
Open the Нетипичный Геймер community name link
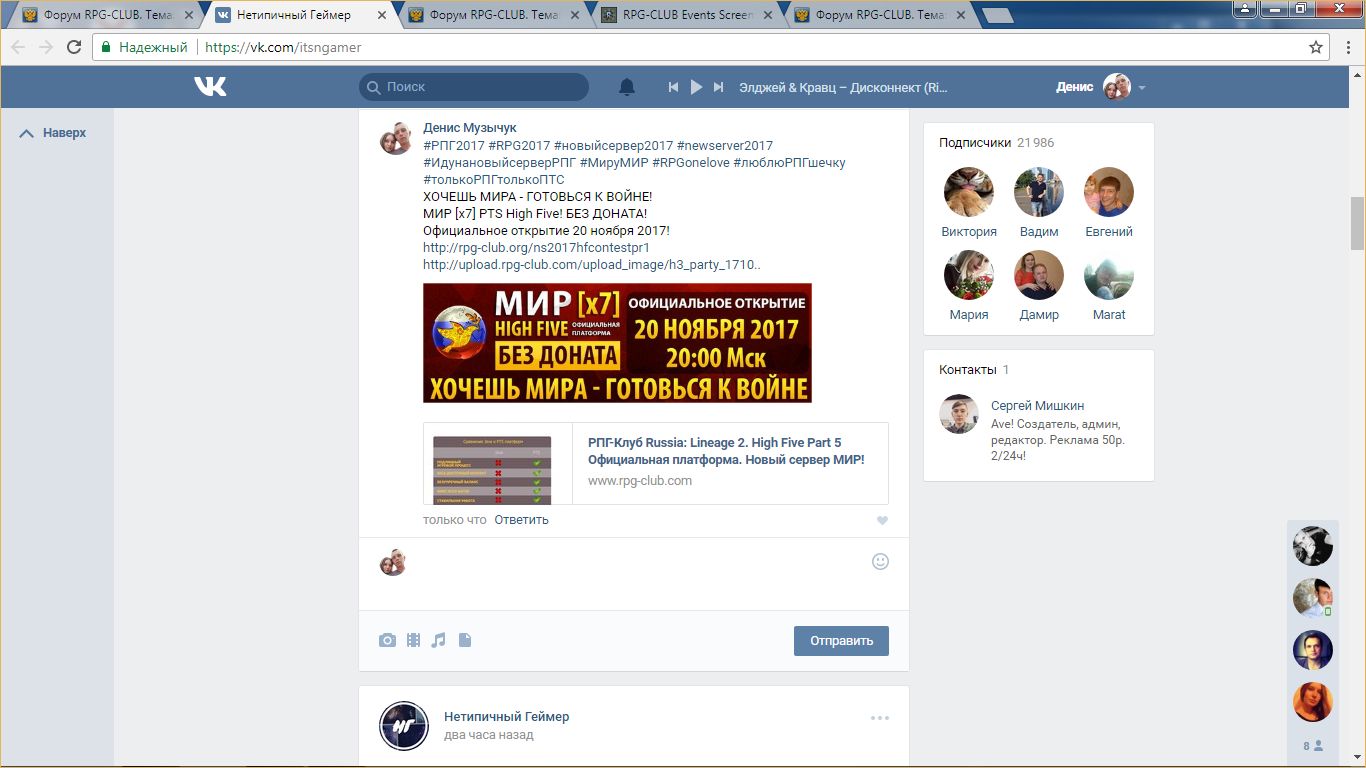point(506,717)
